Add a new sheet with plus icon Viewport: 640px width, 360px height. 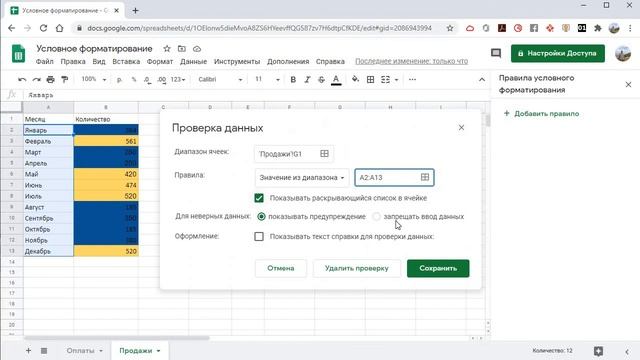pyautogui.click(x=28, y=351)
